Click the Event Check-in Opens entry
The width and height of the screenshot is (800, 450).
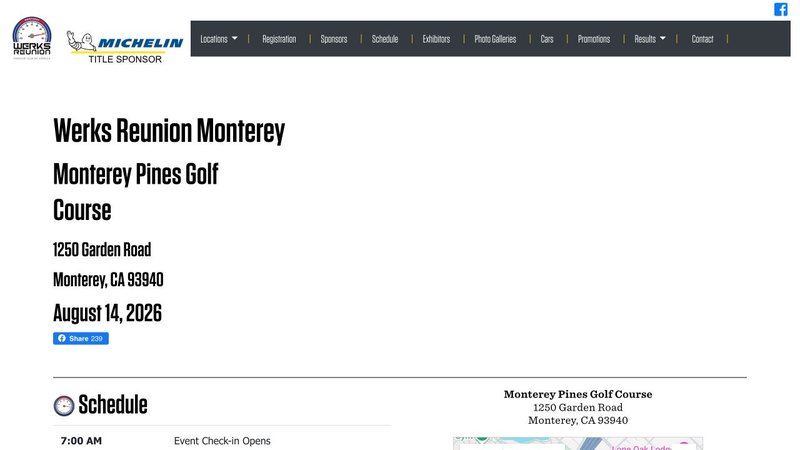click(x=222, y=441)
